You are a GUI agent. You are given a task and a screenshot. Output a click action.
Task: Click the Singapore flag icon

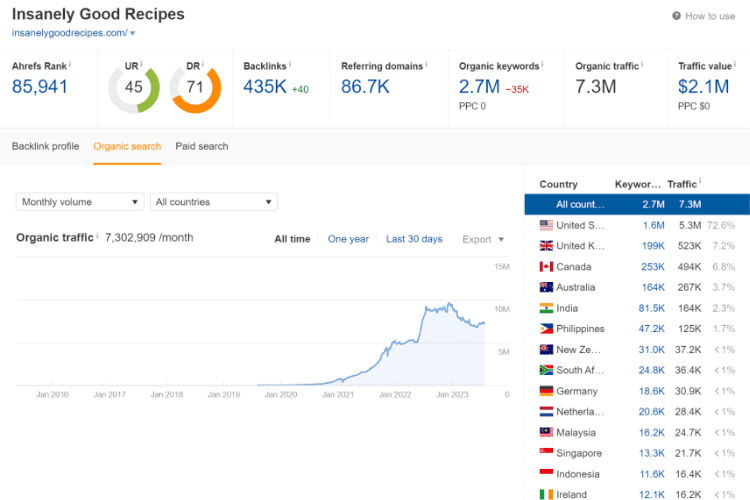(546, 453)
